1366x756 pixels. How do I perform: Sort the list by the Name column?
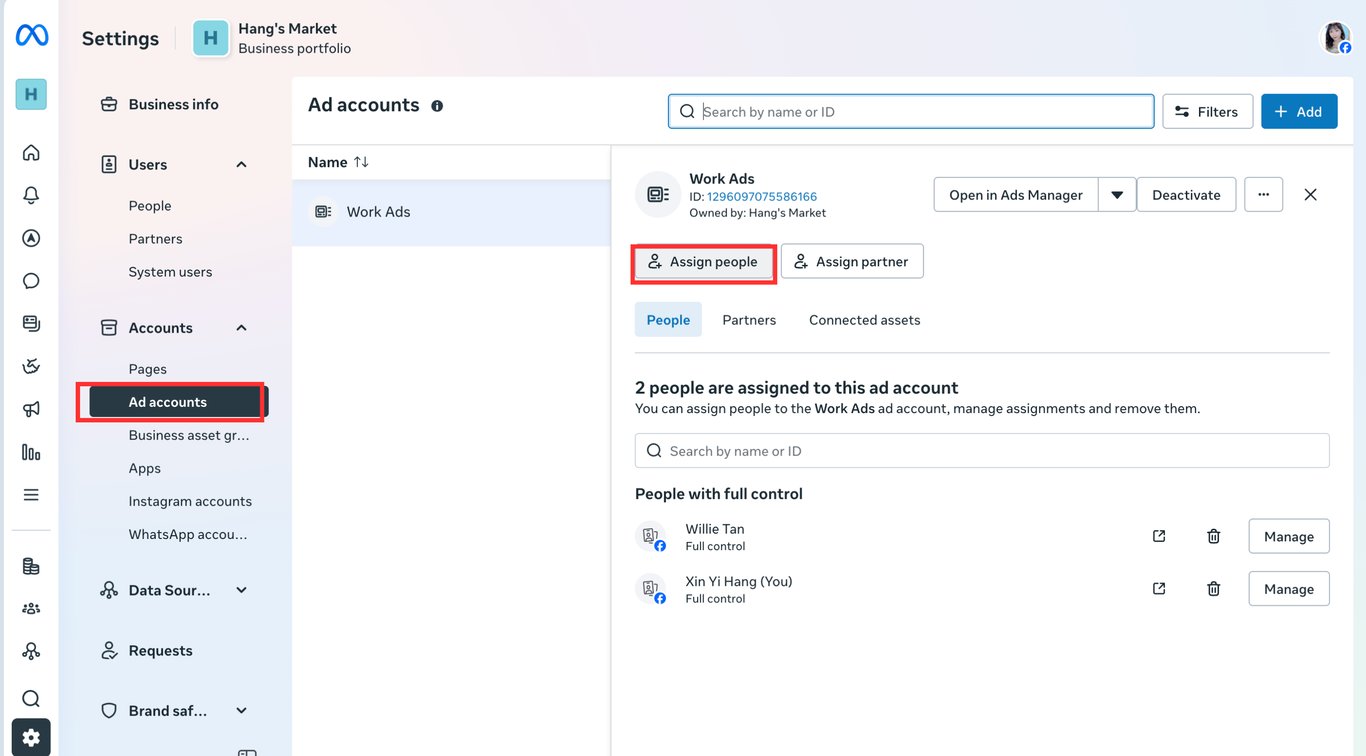coord(338,162)
